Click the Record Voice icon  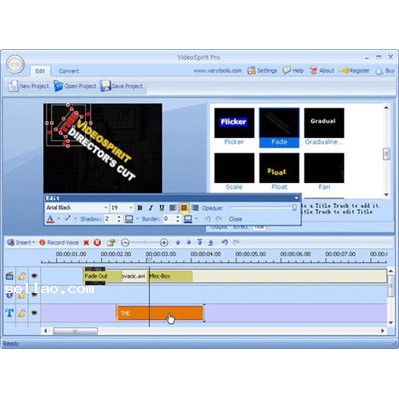[x=42, y=243]
